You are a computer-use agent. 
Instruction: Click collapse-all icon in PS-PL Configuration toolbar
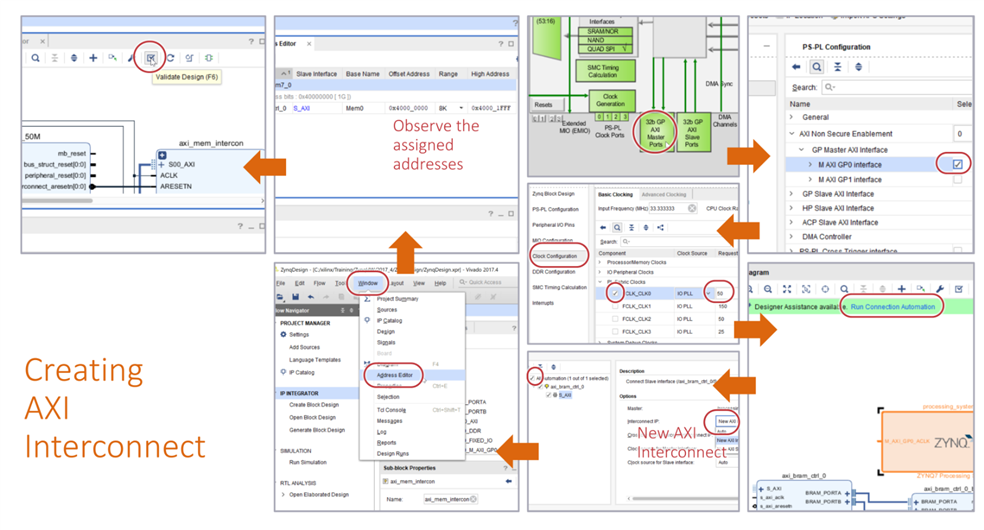click(x=838, y=66)
